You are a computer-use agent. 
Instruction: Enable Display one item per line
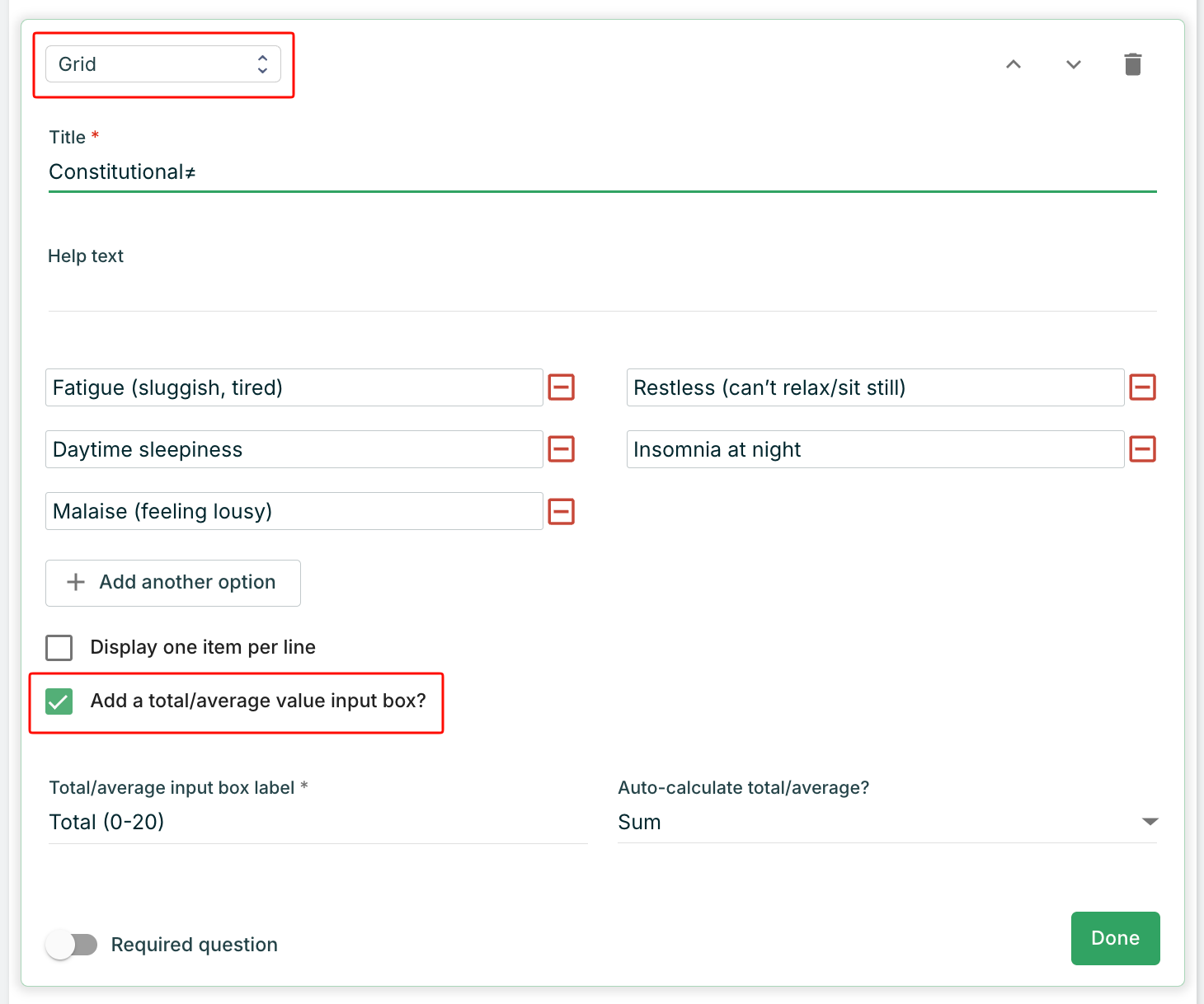click(x=59, y=648)
